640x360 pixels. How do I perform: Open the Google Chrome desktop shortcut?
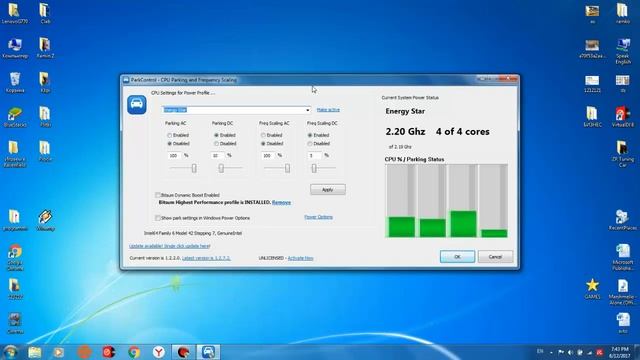(x=15, y=258)
